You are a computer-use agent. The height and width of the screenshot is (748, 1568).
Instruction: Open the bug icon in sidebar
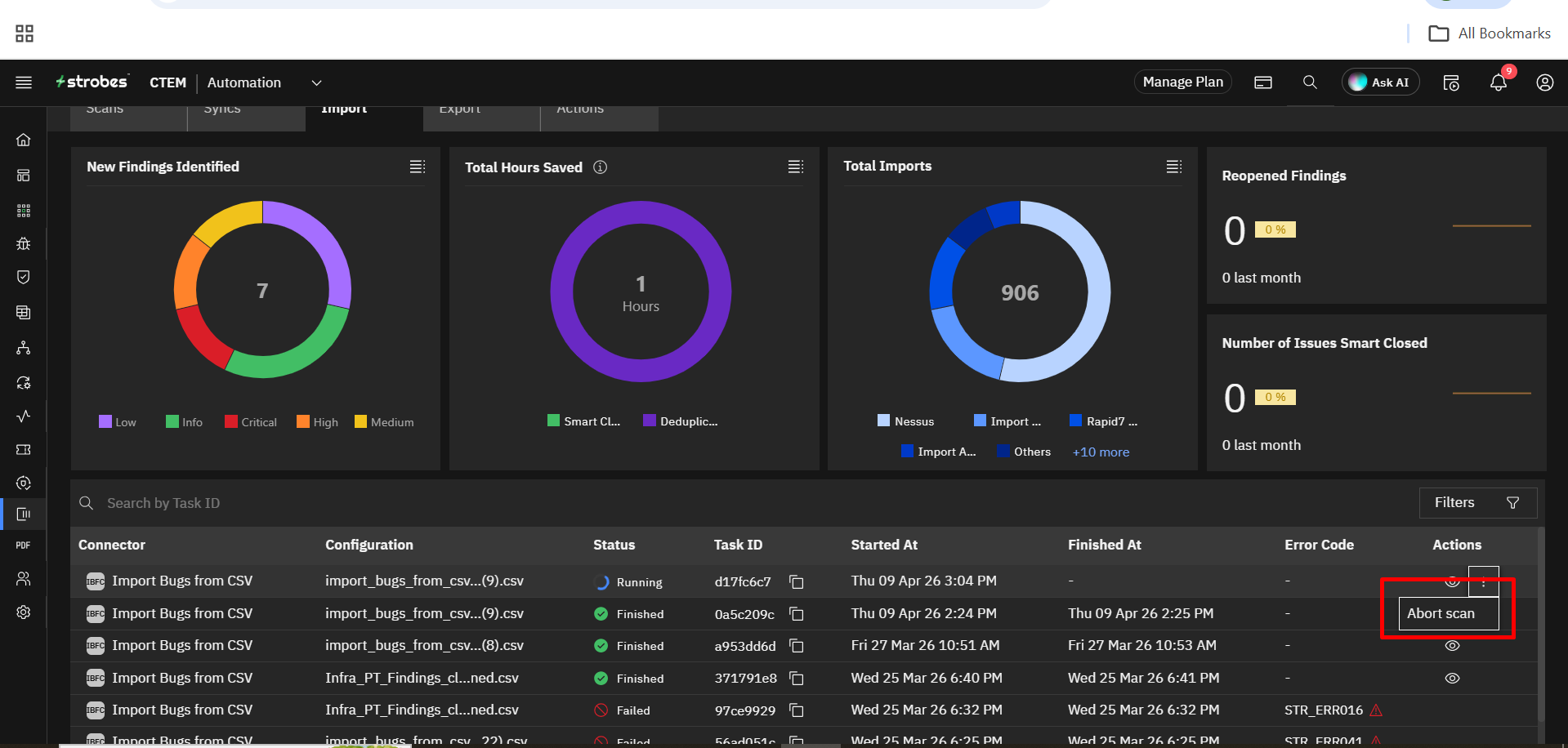[x=24, y=243]
